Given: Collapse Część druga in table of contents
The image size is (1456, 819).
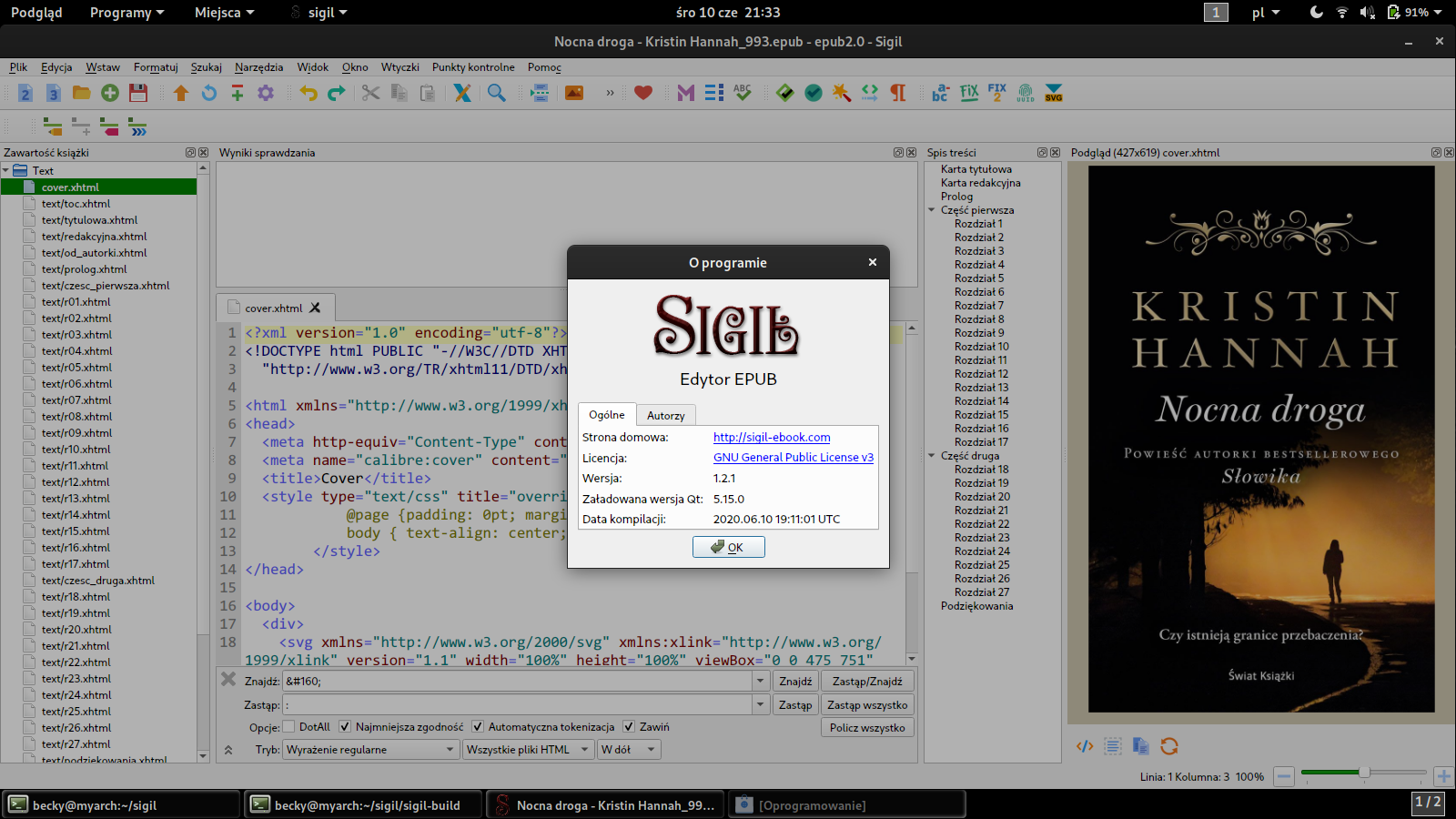Looking at the screenshot, I should 932,456.
